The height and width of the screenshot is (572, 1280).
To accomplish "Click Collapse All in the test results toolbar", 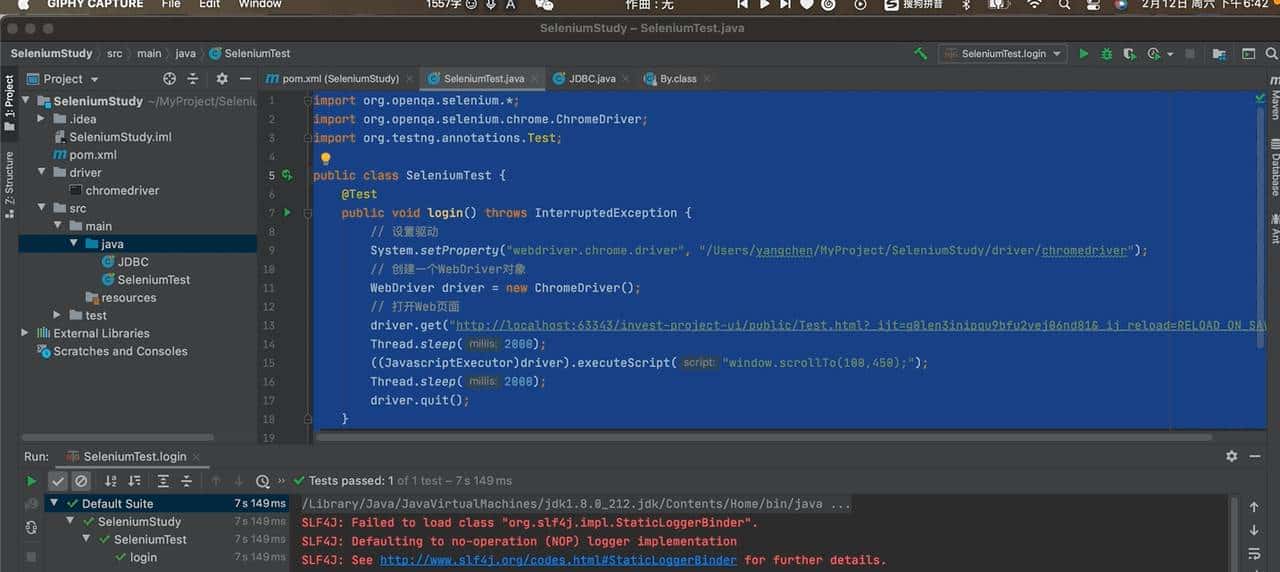I will tap(186, 481).
